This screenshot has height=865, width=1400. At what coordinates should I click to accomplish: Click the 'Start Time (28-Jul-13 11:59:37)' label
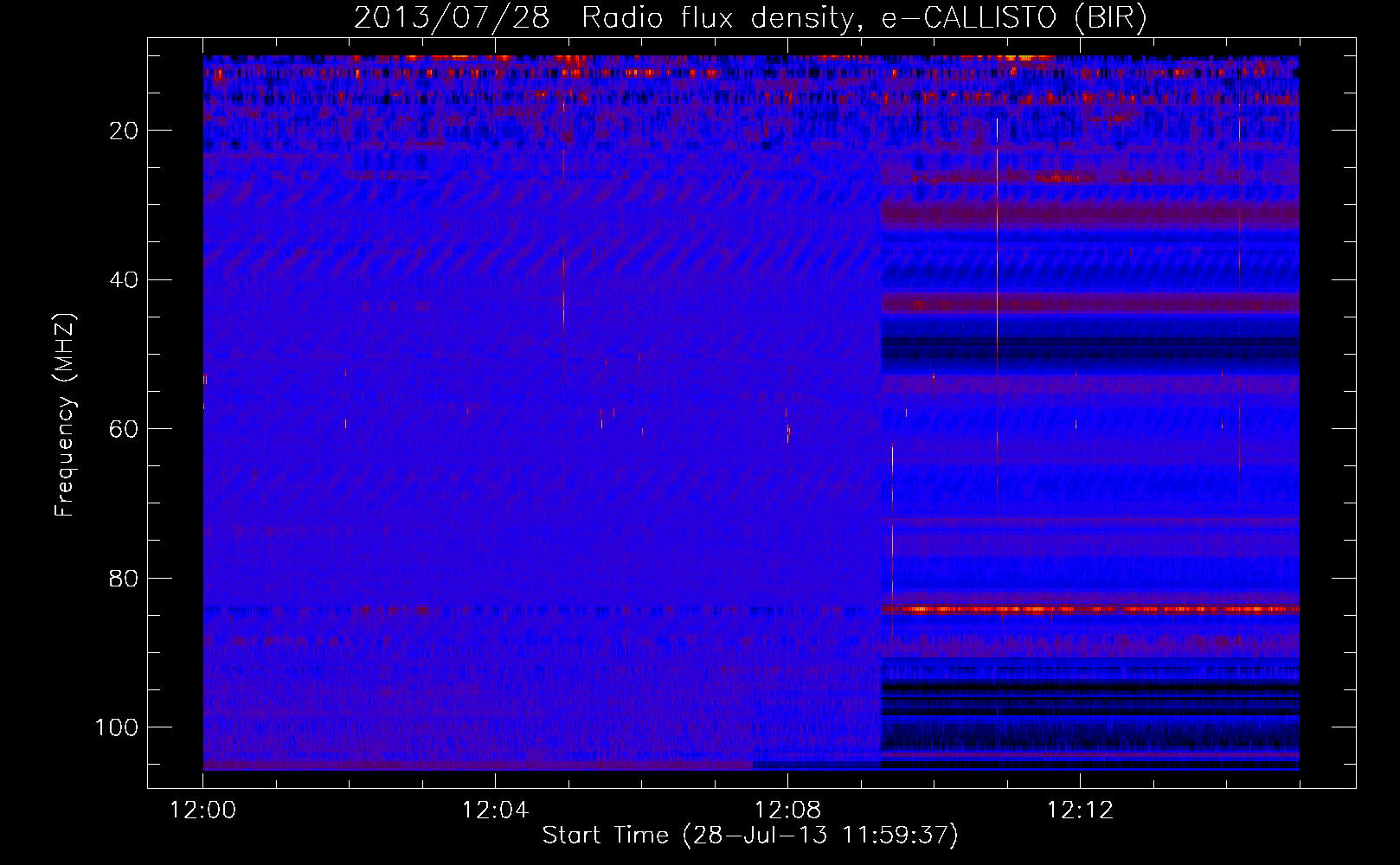pyautogui.click(x=750, y=836)
